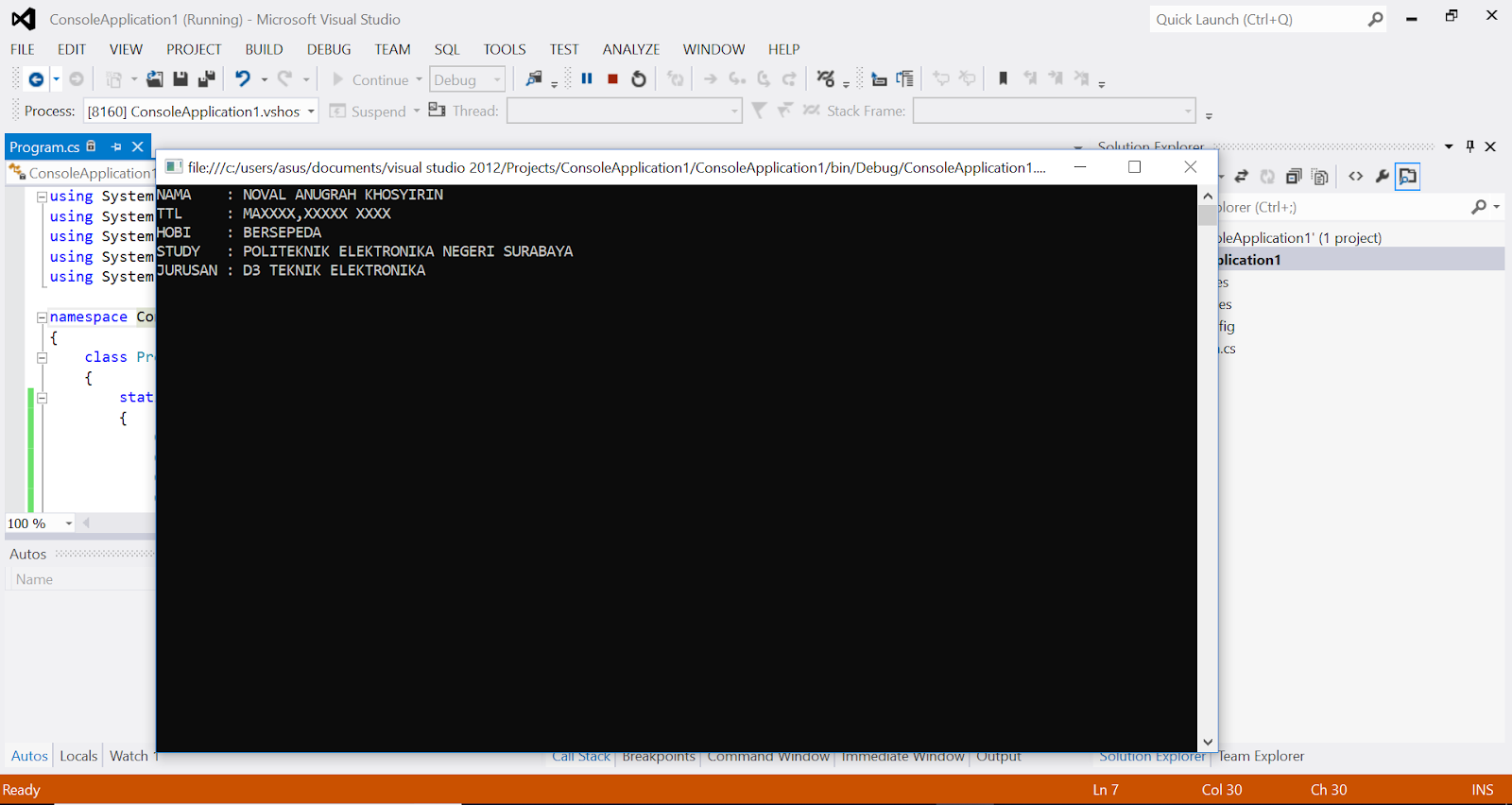Undo the last action with the Undo icon
The height and width of the screenshot is (805, 1512).
243,79
